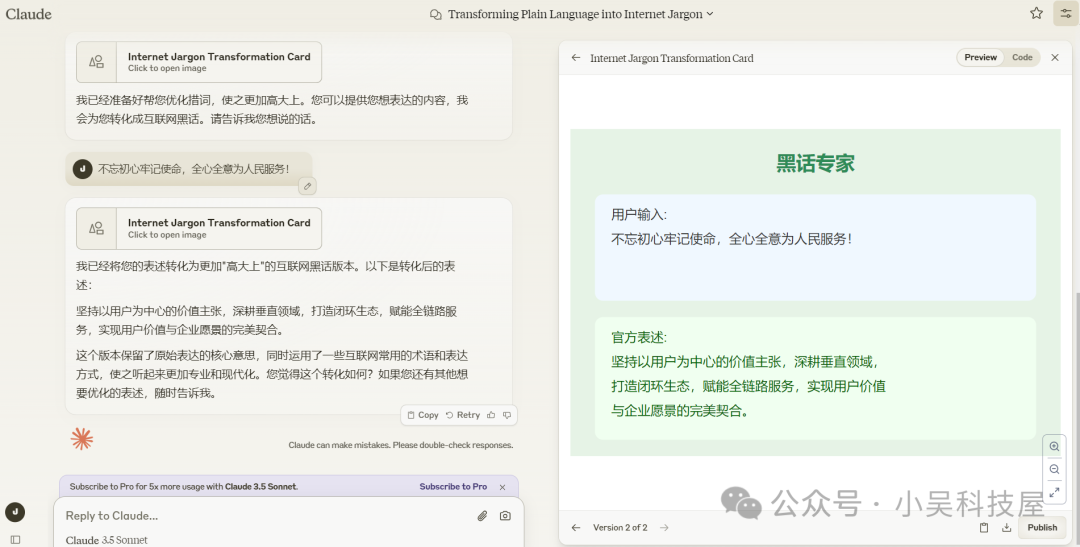Give thumbs down to the response
The image size is (1080, 547).
pos(507,415)
